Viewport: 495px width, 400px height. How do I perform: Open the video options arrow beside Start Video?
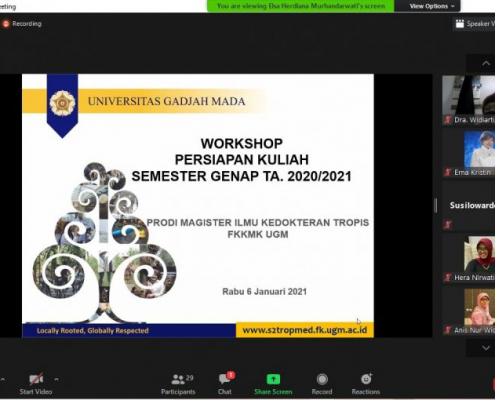point(56,379)
